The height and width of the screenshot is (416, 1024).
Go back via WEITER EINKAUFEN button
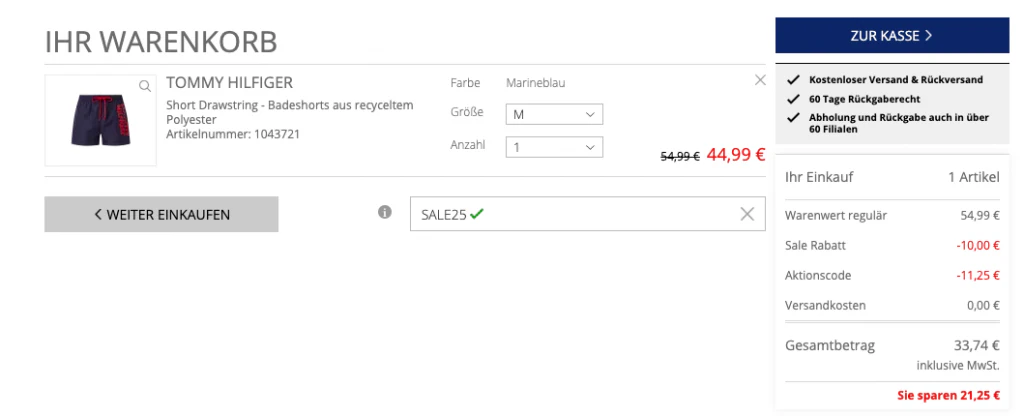click(161, 214)
